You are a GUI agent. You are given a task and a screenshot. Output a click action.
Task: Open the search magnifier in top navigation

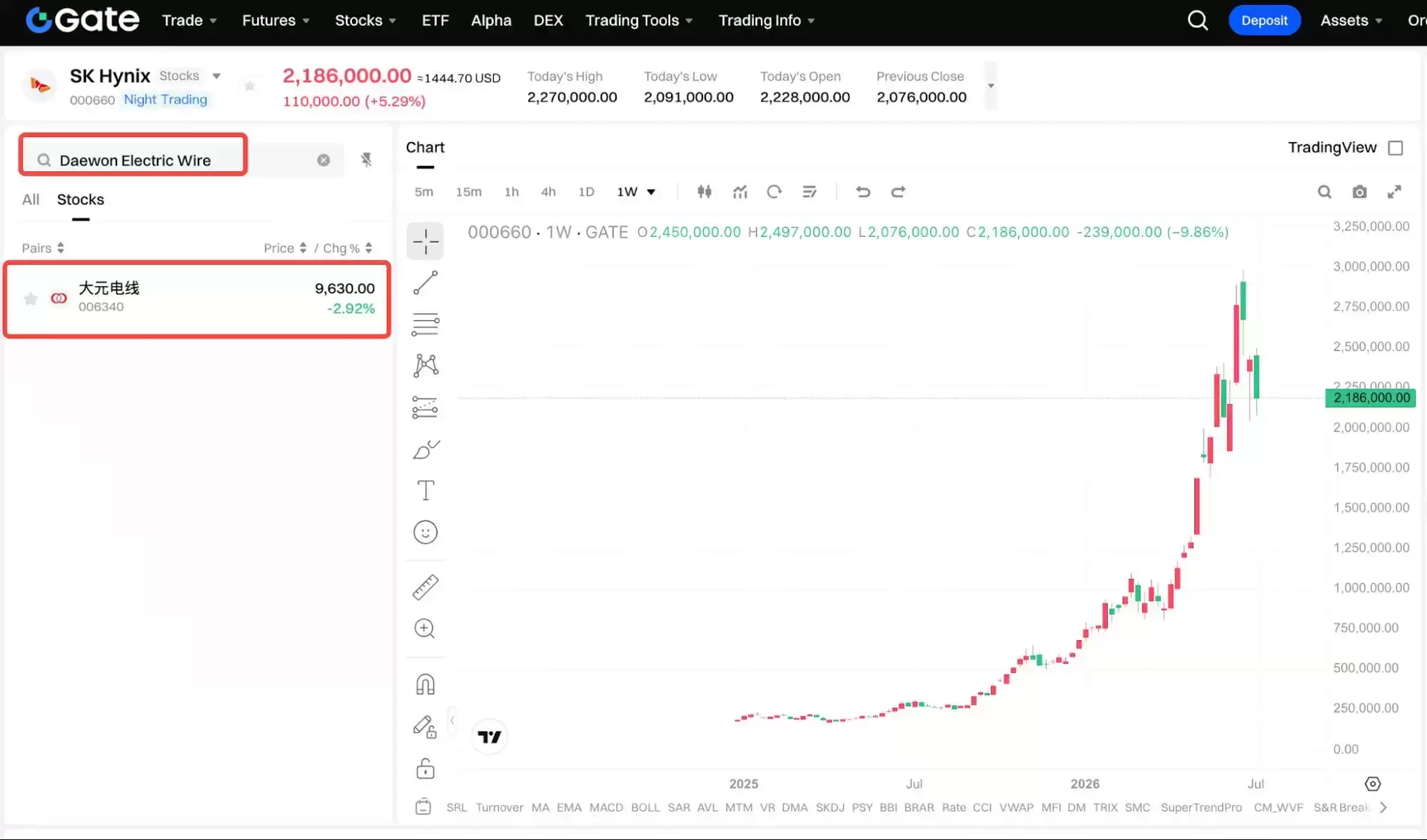coord(1197,21)
